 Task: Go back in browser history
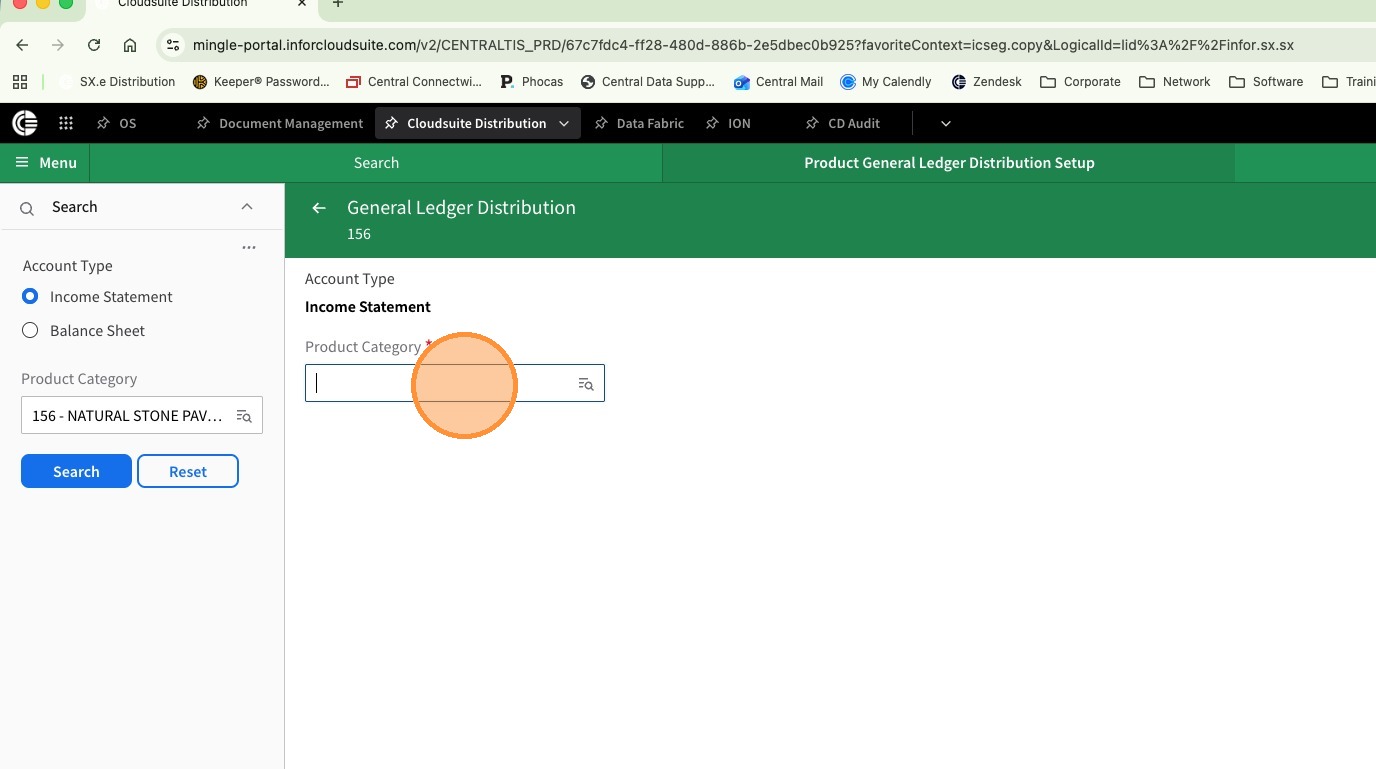click(x=22, y=45)
